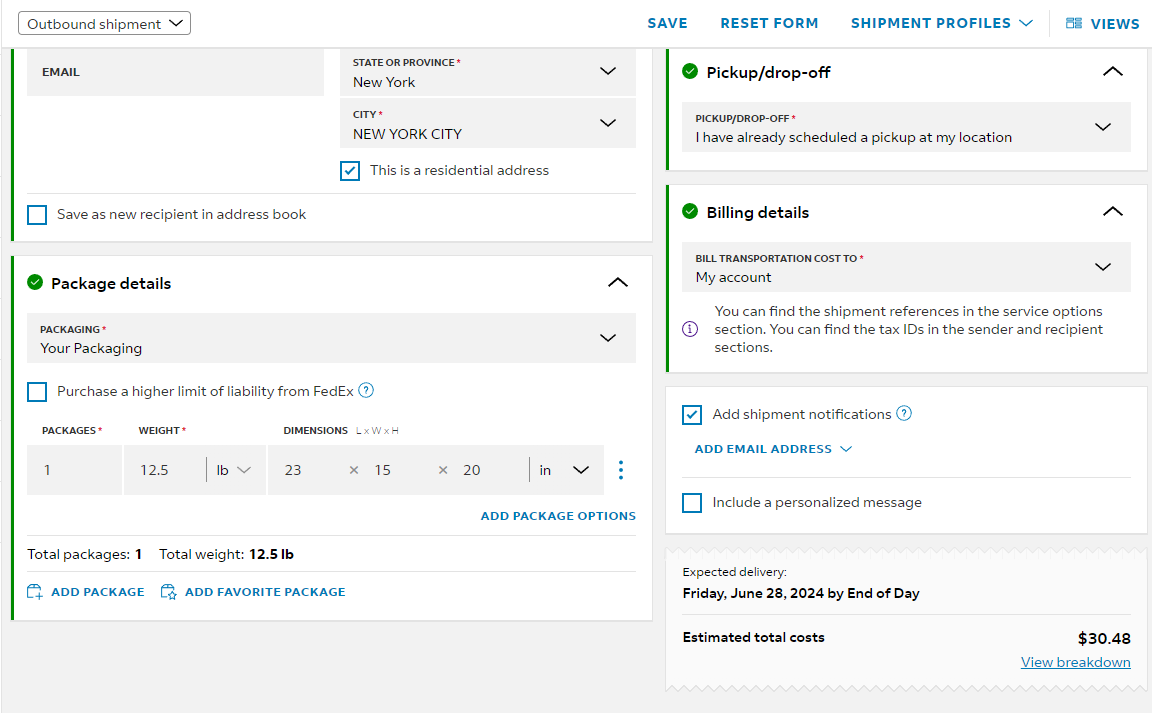The width and height of the screenshot is (1152, 713).
Task: Click the length field showing 23
Action: (x=307, y=470)
